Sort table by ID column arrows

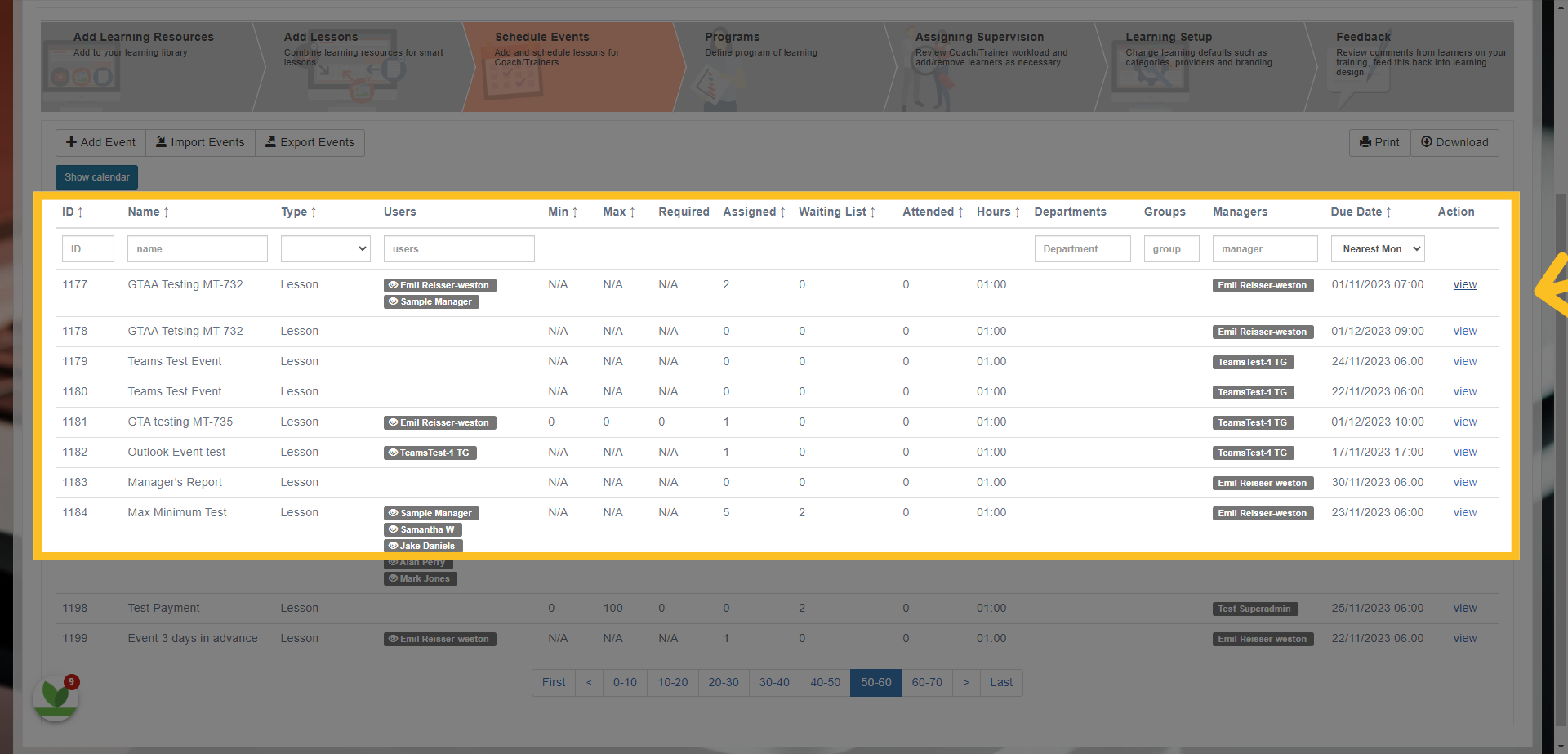[x=80, y=212]
